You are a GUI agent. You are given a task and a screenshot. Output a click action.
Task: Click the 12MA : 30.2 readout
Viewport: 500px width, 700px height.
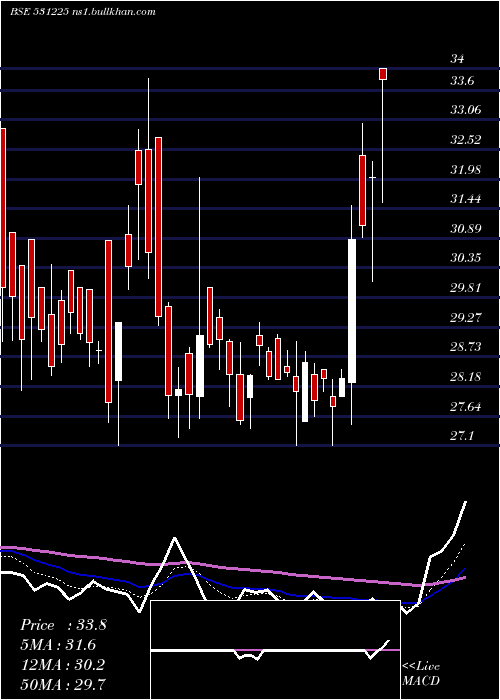[x=62, y=664]
